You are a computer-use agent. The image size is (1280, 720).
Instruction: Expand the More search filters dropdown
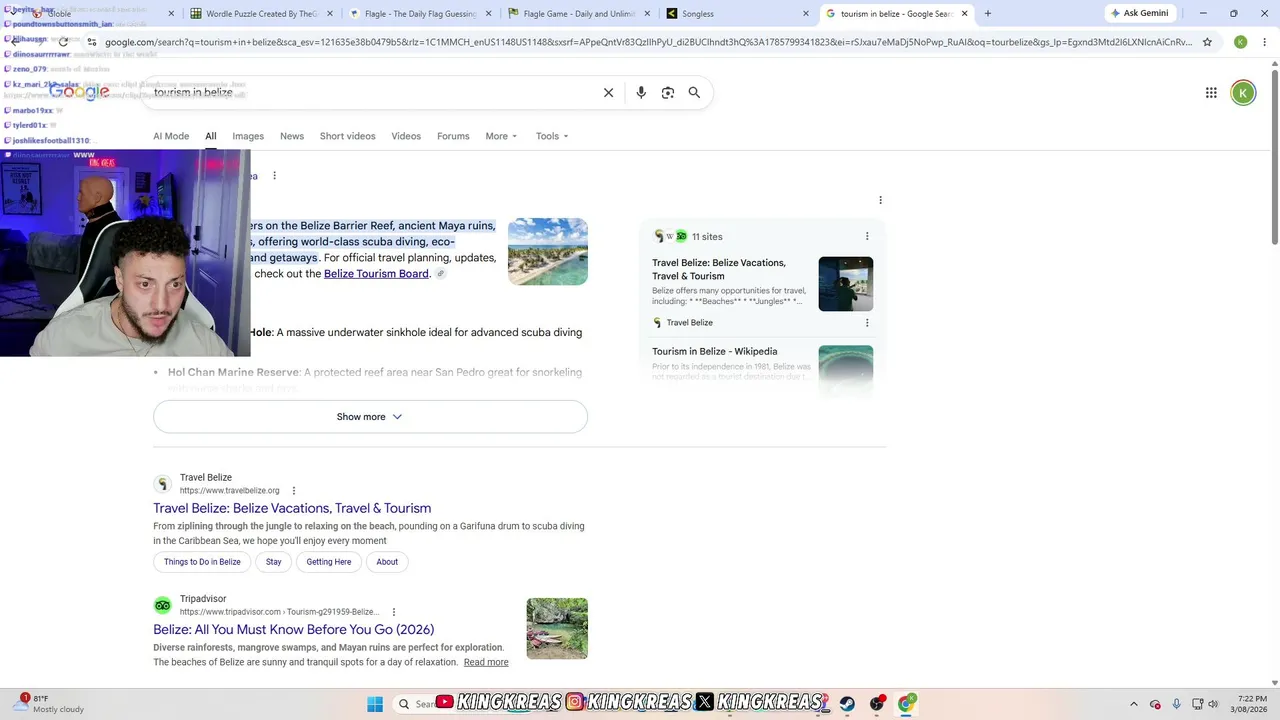[501, 136]
